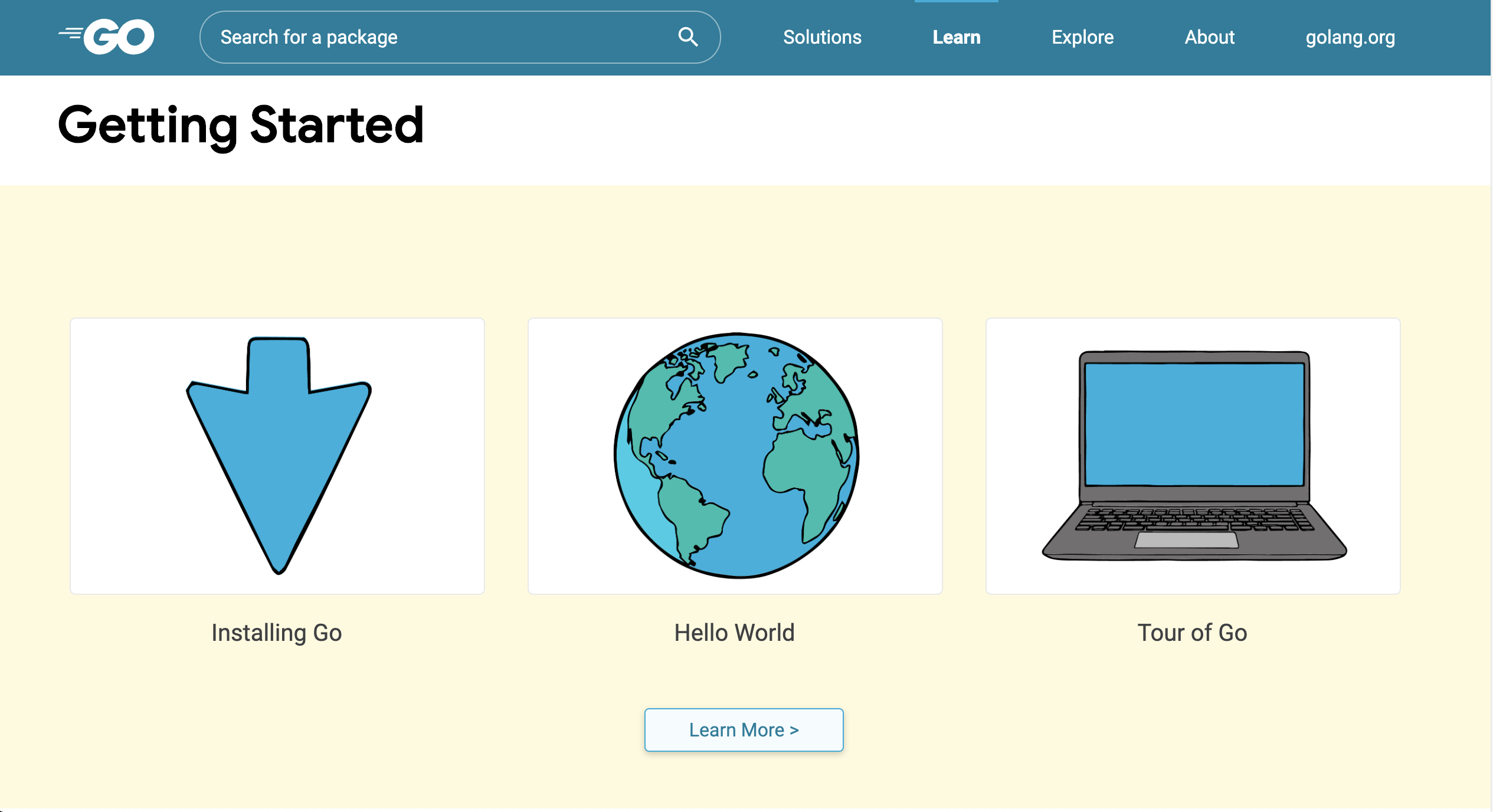
Task: Open the Solutions nav item
Action: pos(822,37)
